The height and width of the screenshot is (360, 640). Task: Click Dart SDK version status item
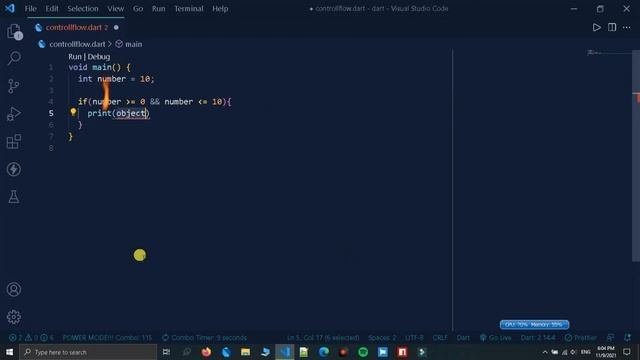tap(538, 338)
